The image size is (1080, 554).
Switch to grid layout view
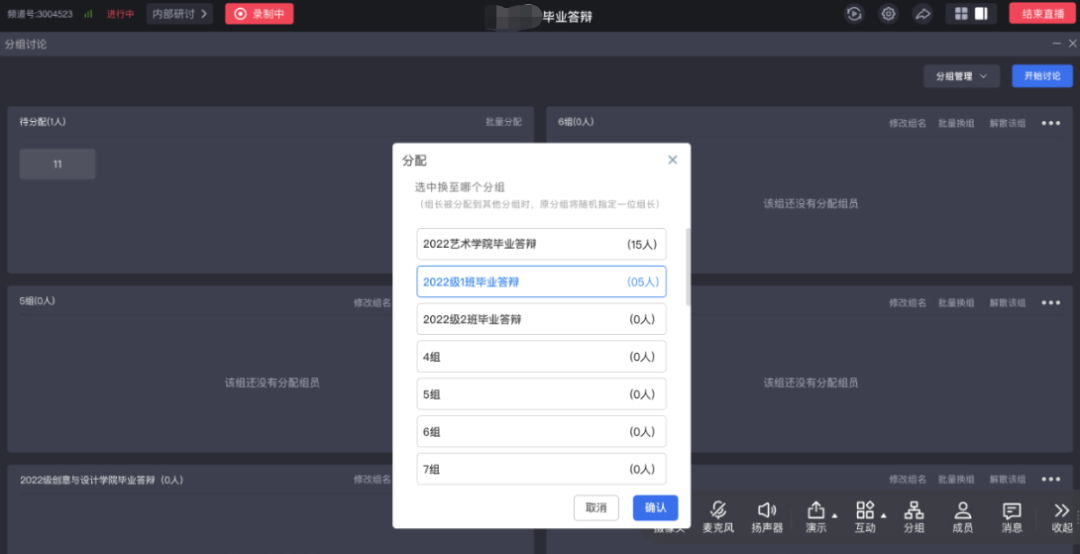pyautogui.click(x=961, y=14)
